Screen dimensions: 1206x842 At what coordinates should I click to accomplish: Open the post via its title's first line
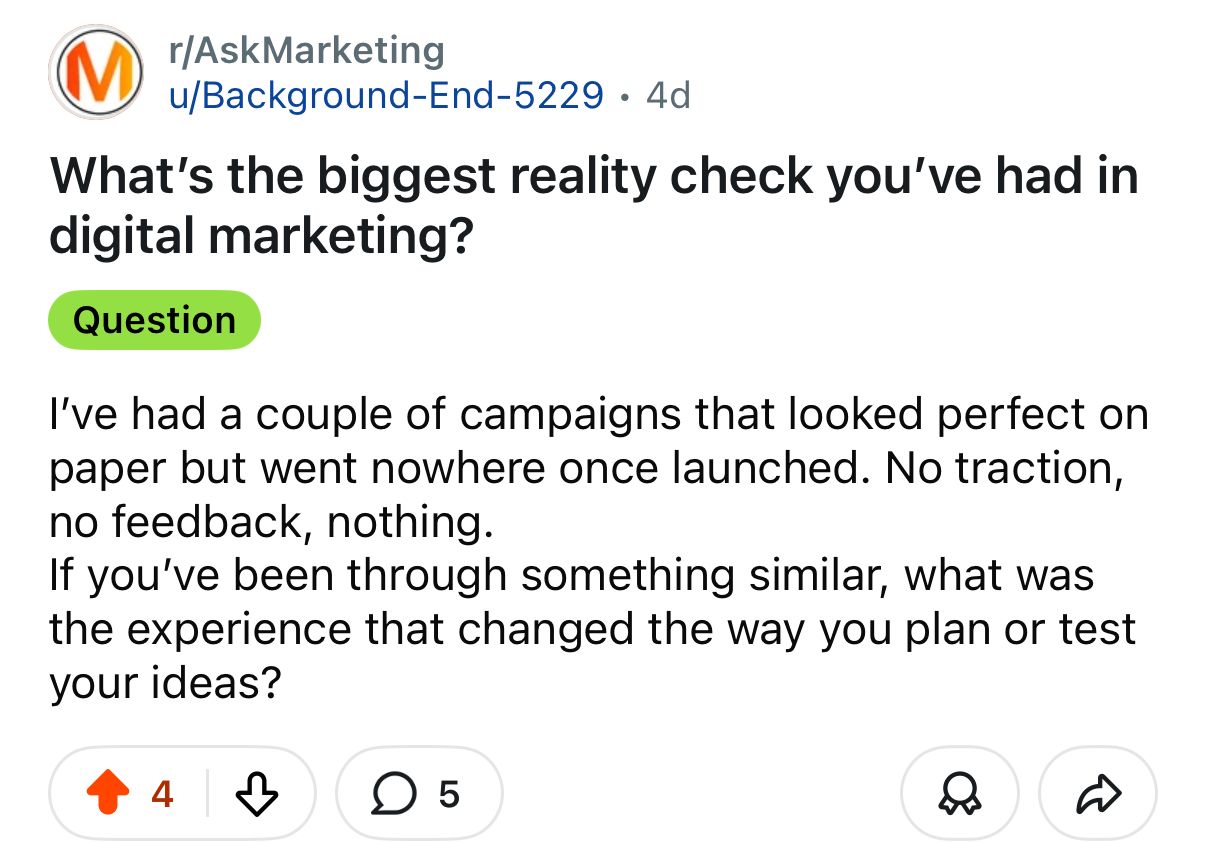pos(594,177)
